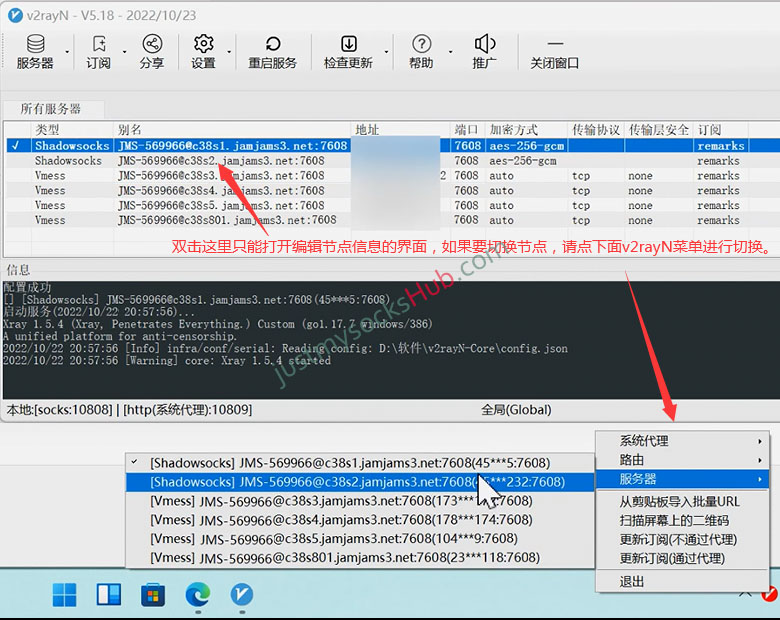Expand the dropdown arrow next to 服务器
This screenshot has width=780, height=620.
[x=67, y=52]
